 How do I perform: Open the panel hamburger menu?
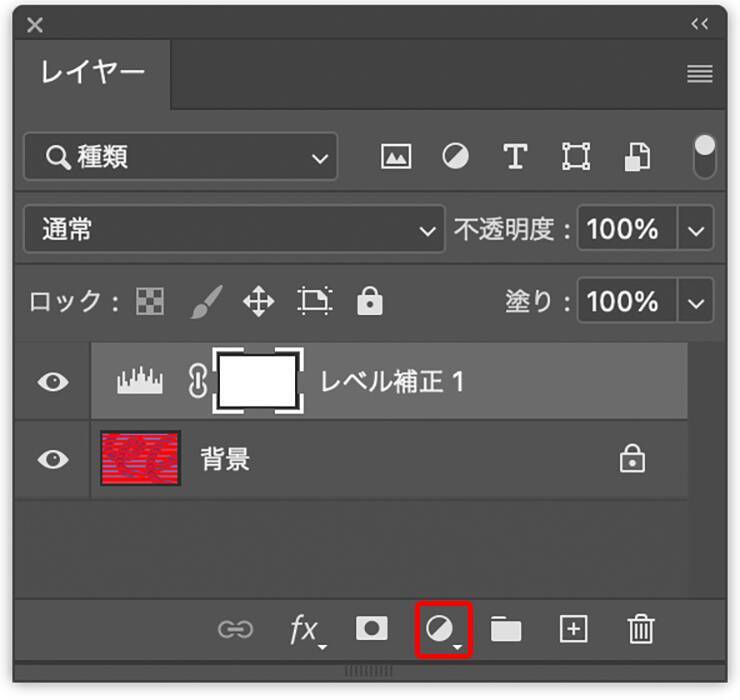point(700,74)
